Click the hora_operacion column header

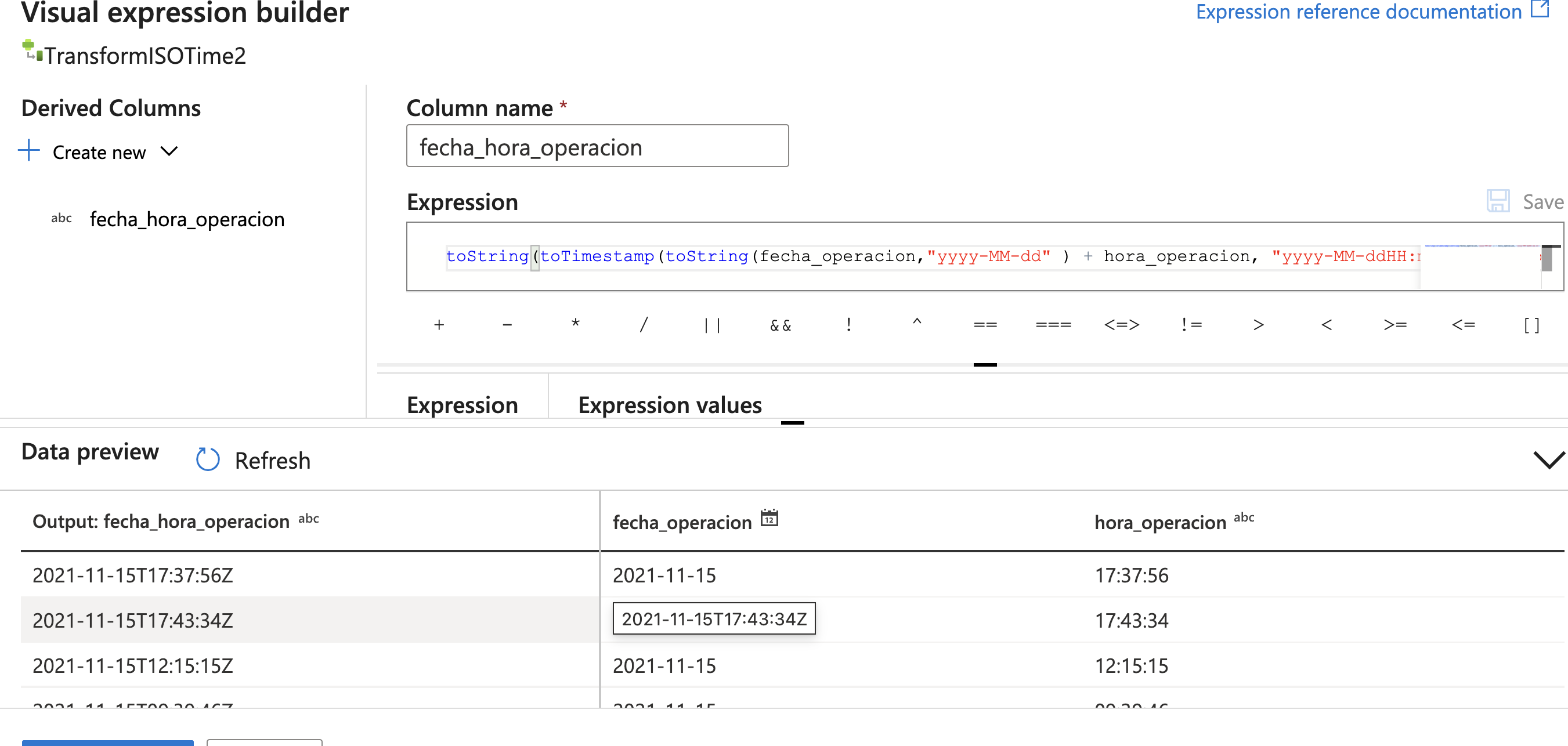coord(1159,522)
